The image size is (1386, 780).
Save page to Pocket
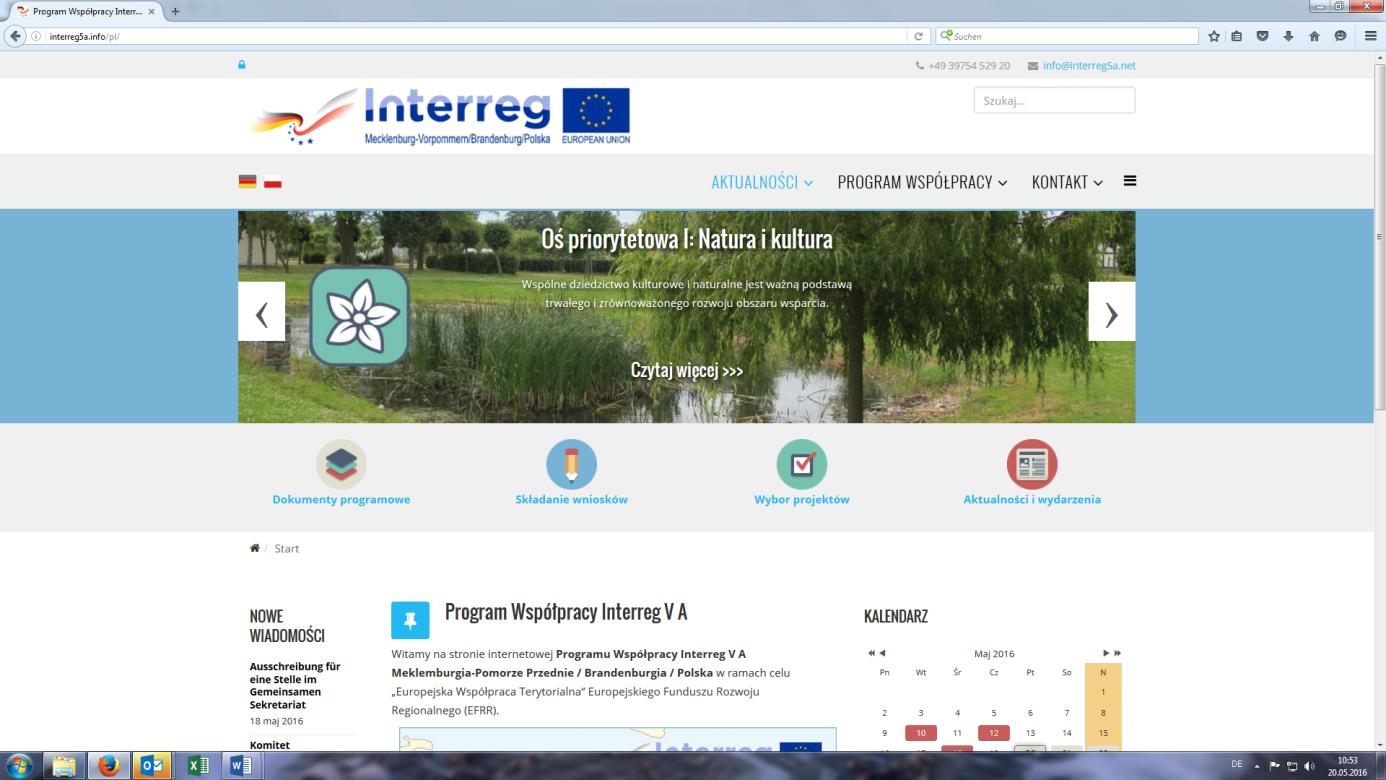coord(1263,36)
